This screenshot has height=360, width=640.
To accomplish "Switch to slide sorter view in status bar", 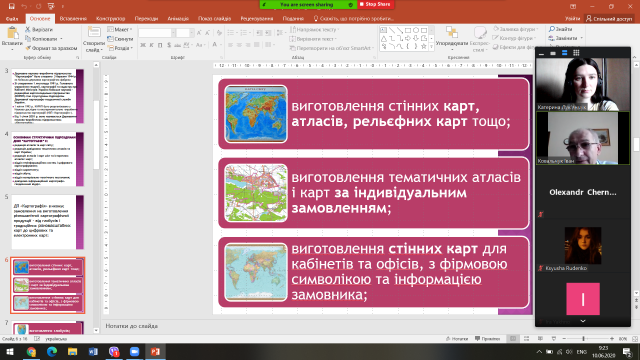I will [527, 339].
